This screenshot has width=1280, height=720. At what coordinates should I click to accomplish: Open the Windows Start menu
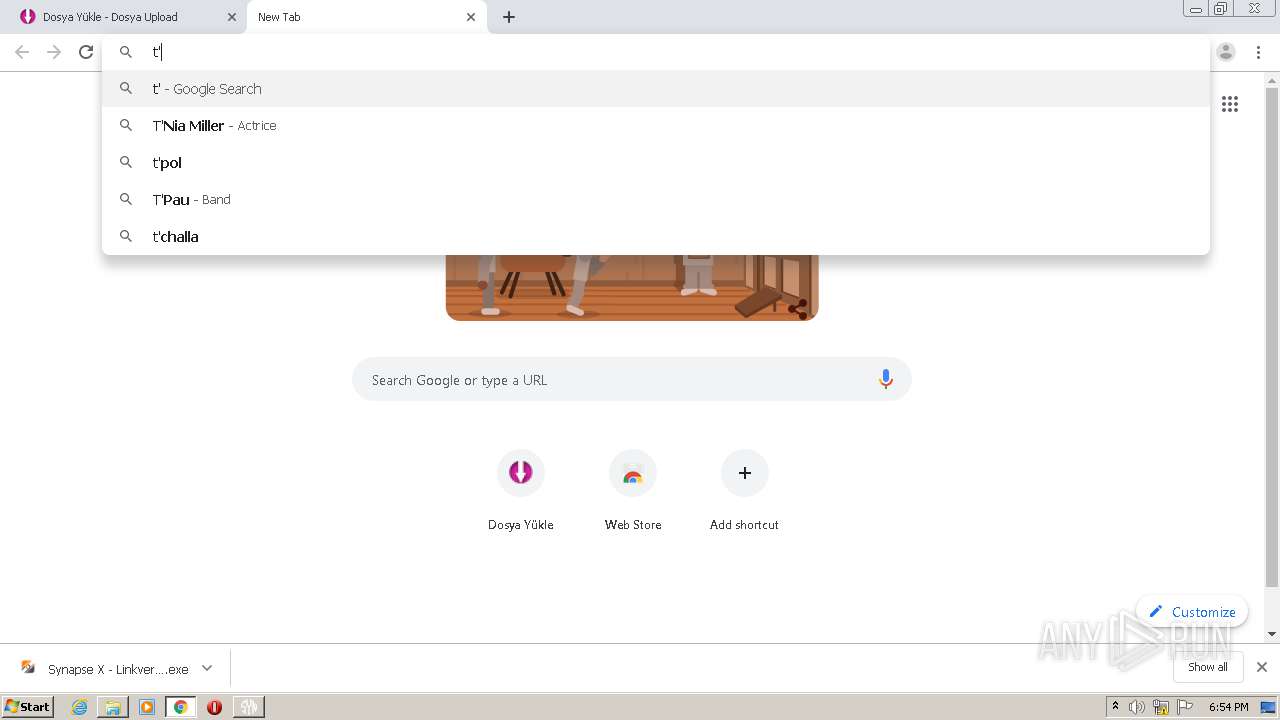(x=28, y=706)
